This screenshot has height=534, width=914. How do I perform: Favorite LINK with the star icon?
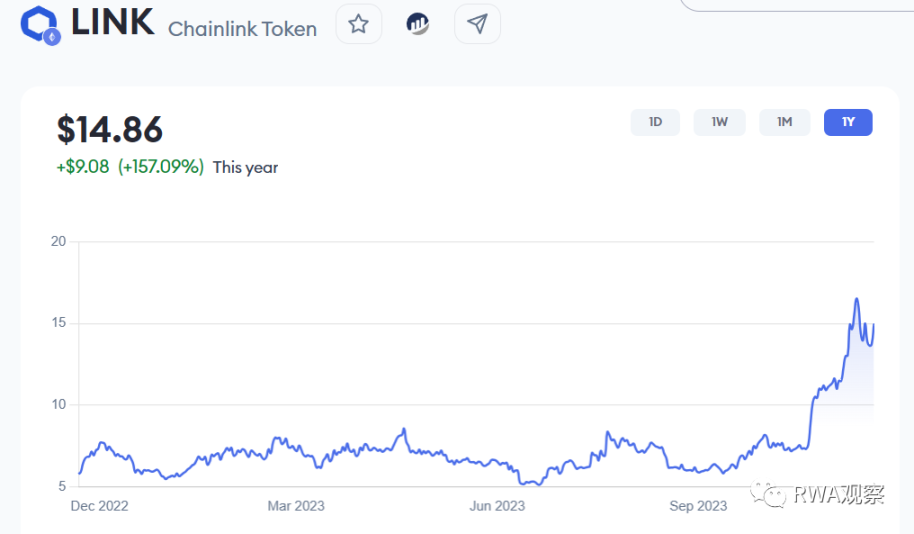tap(359, 24)
